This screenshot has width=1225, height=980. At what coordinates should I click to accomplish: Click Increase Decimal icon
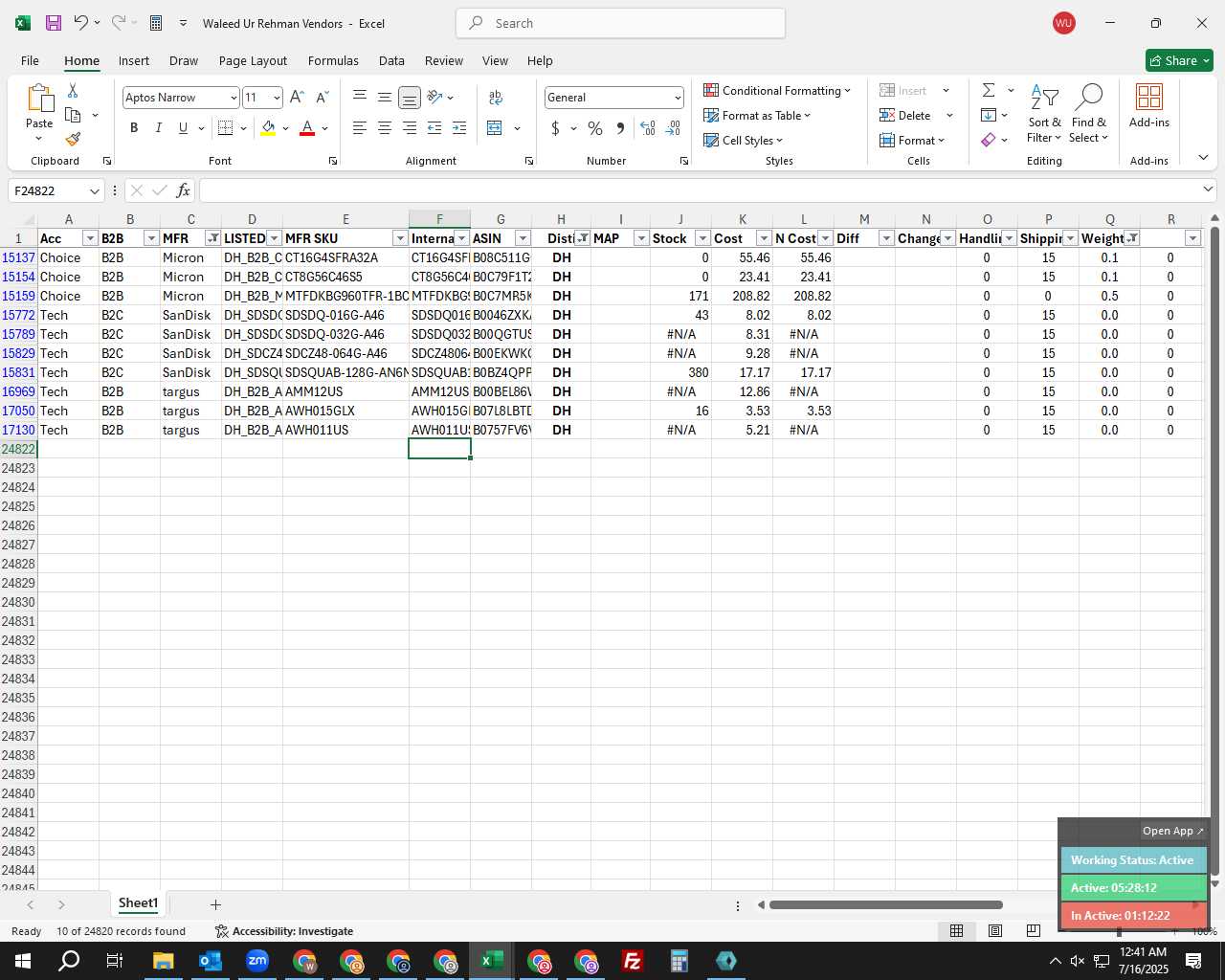point(648,128)
